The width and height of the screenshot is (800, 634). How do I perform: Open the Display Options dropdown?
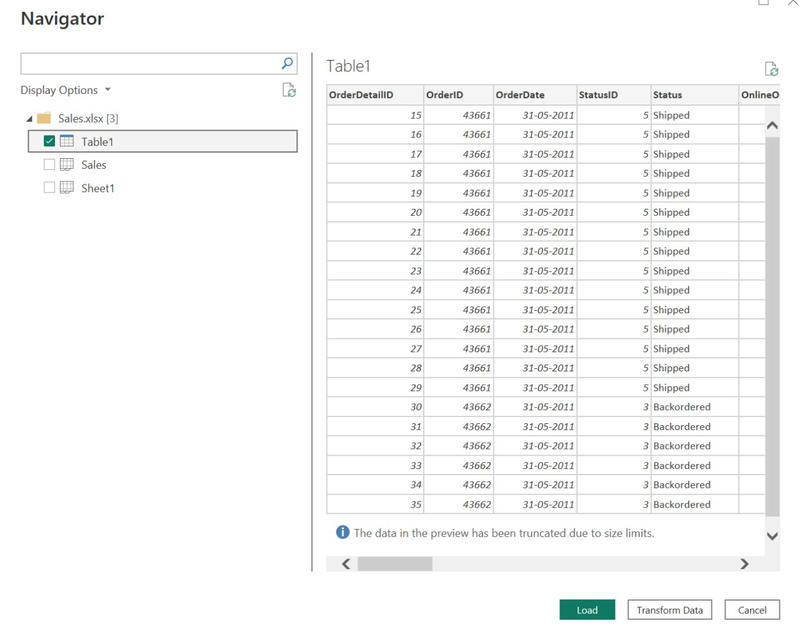[65, 90]
